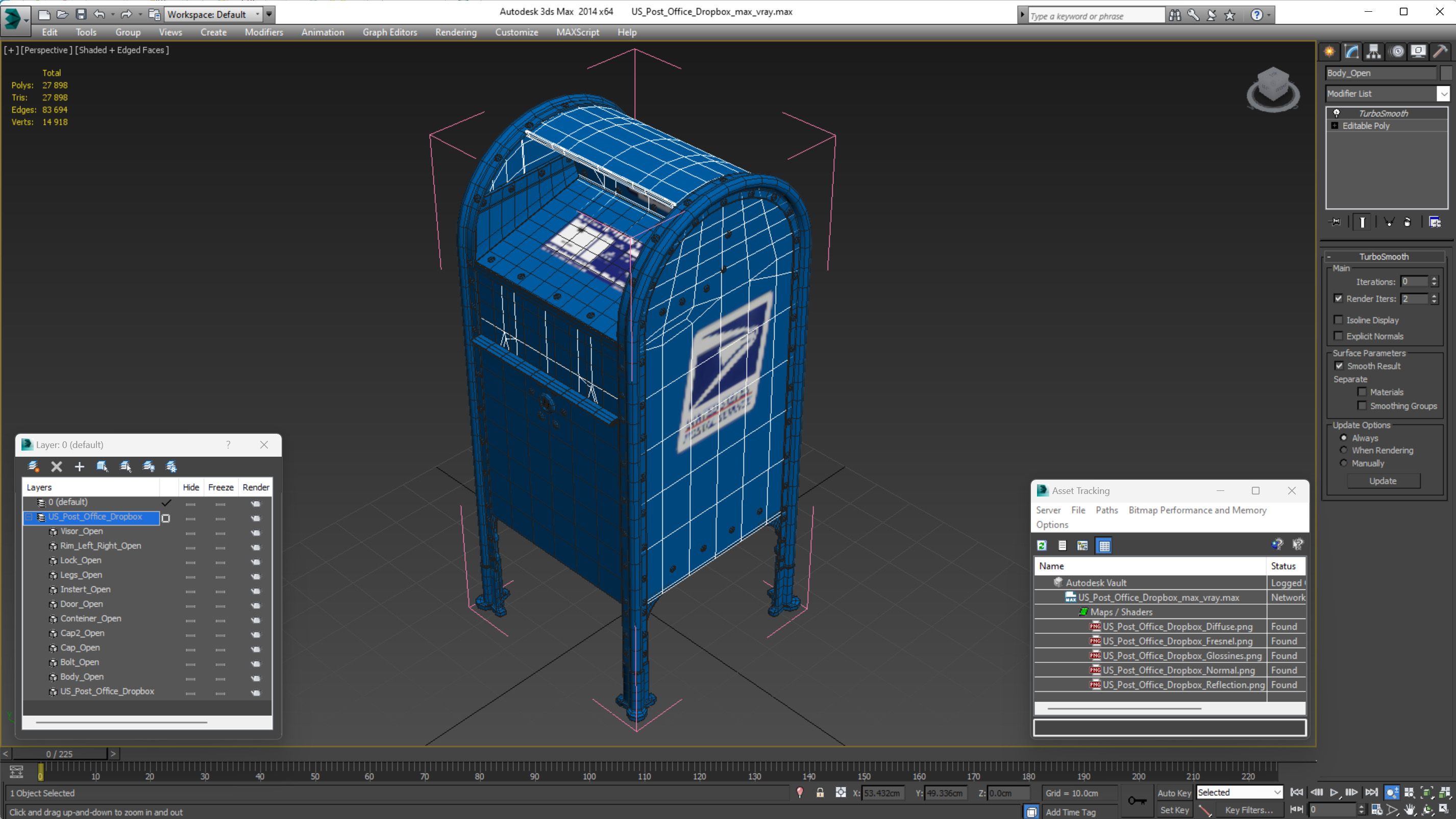Open the Display command panel tab
The height and width of the screenshot is (819, 1456).
pos(1418,52)
